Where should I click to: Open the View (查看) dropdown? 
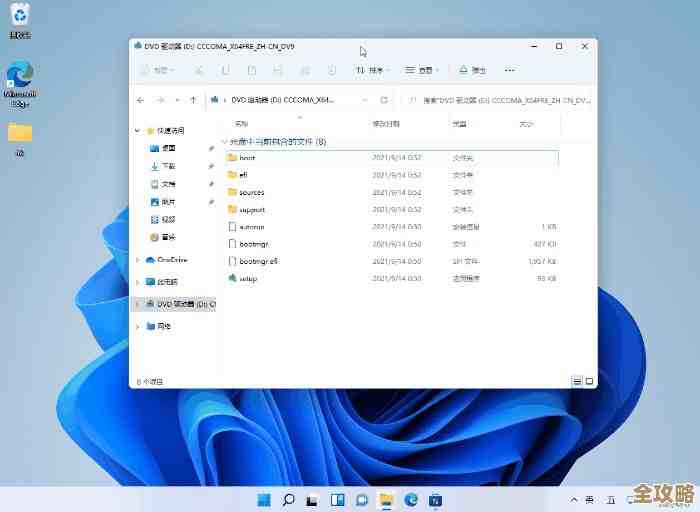click(x=422, y=70)
